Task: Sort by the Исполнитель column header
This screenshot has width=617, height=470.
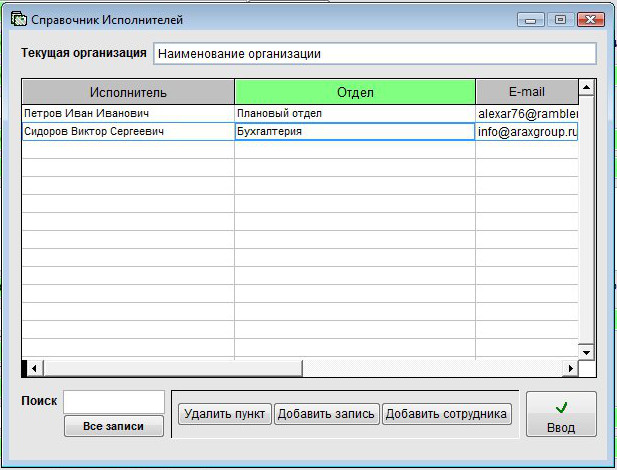Action: tap(128, 92)
